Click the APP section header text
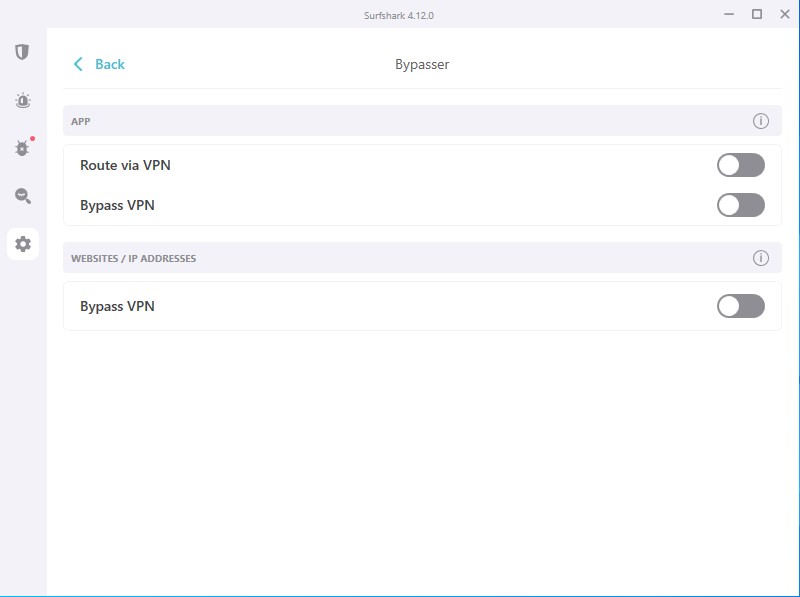 [x=81, y=121]
